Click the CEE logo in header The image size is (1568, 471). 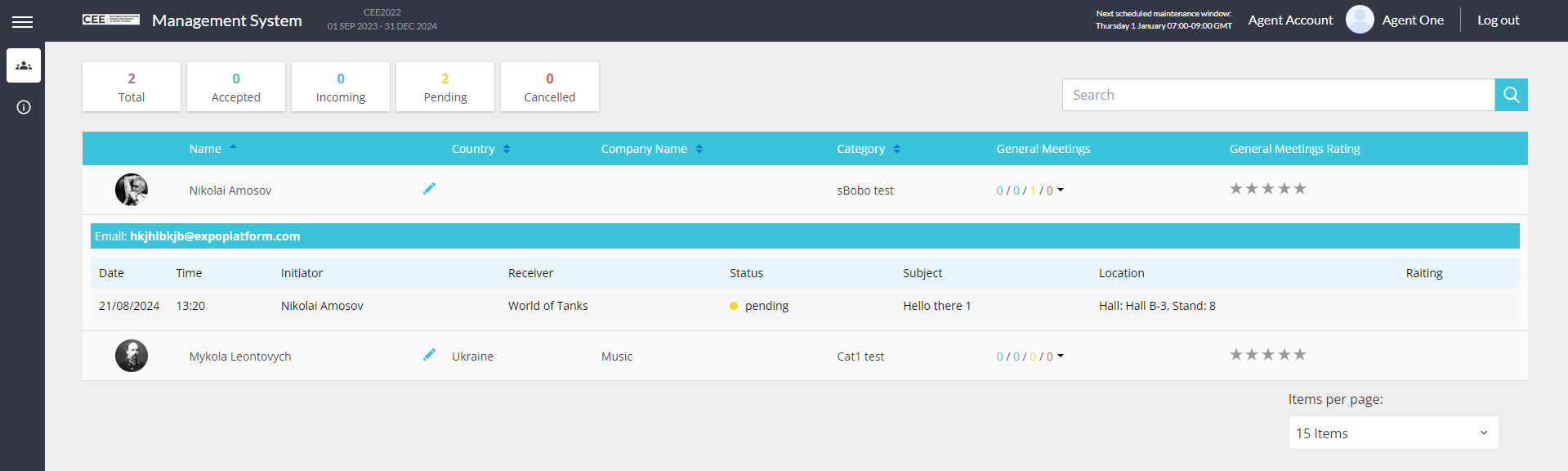110,20
